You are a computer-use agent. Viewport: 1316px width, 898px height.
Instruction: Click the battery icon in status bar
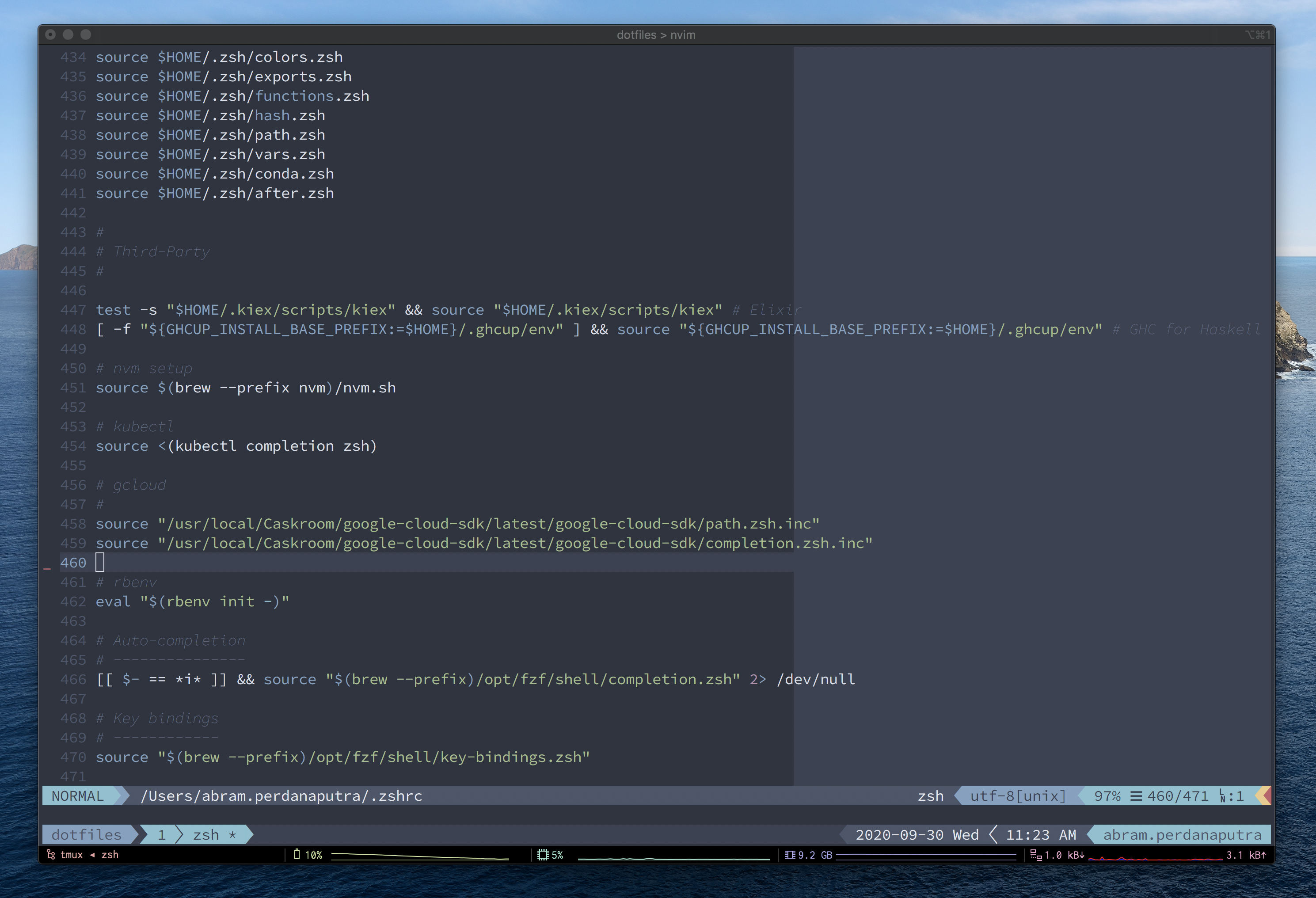(x=297, y=854)
